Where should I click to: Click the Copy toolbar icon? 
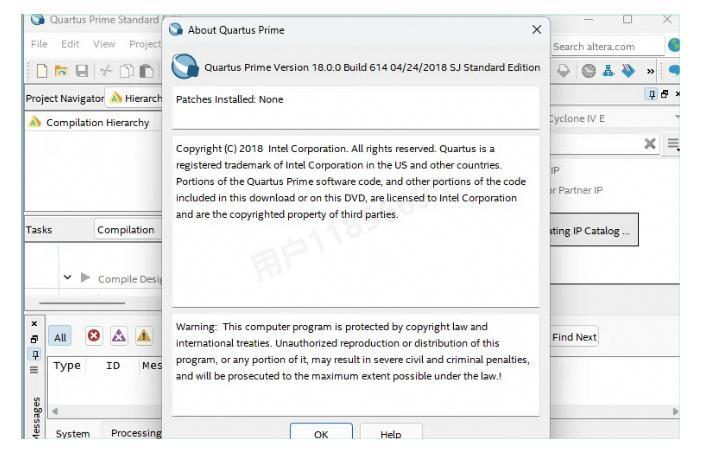click(x=127, y=71)
